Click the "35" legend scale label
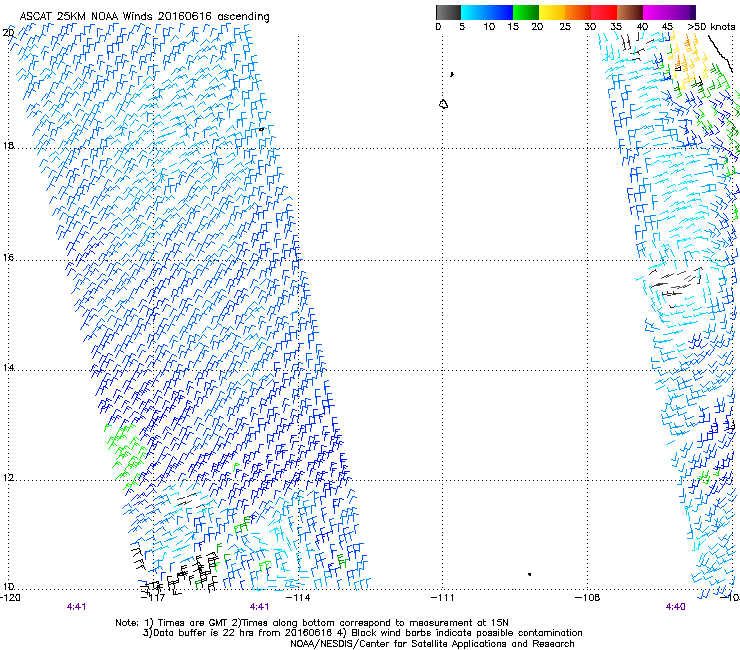 coord(616,27)
